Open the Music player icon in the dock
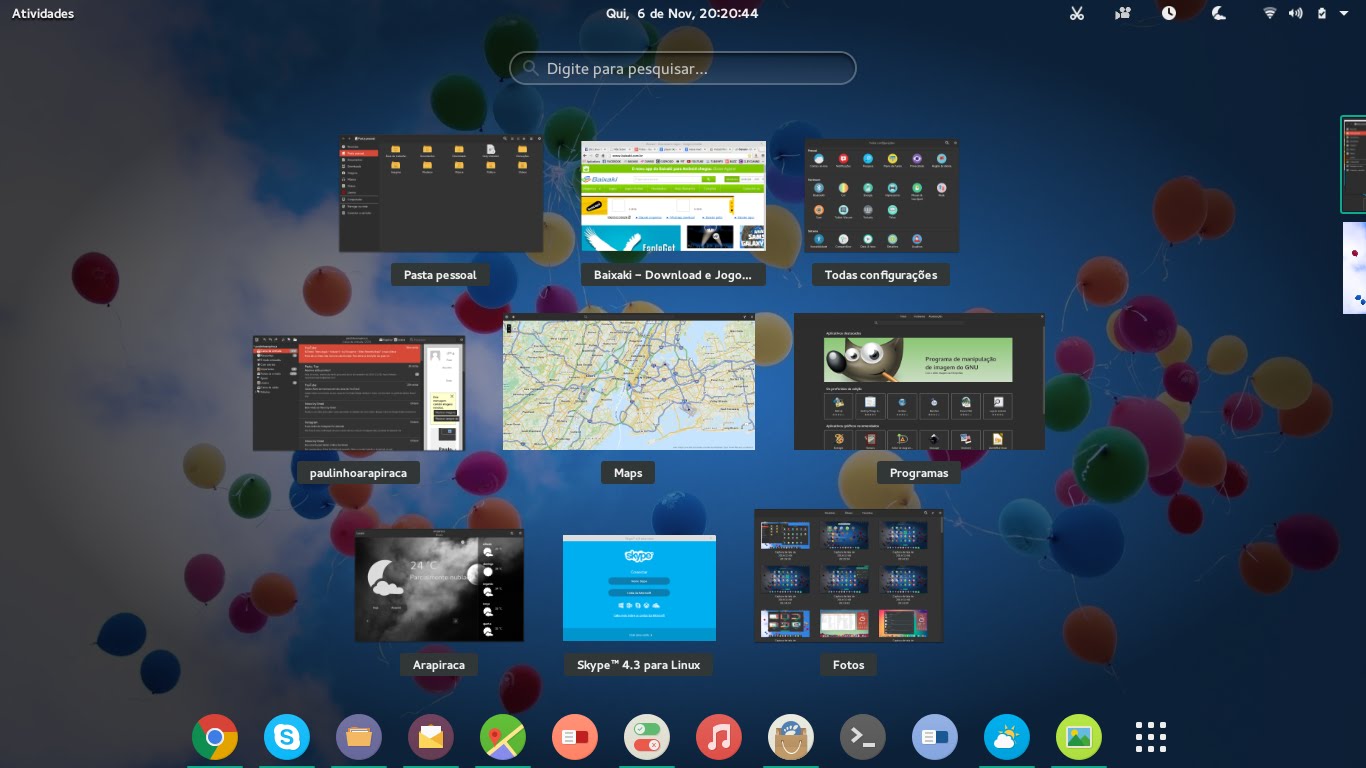 719,737
